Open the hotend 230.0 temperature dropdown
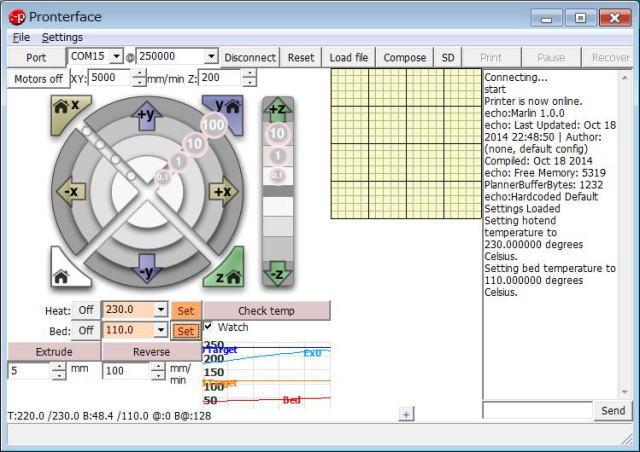640x452 pixels. tap(161, 310)
